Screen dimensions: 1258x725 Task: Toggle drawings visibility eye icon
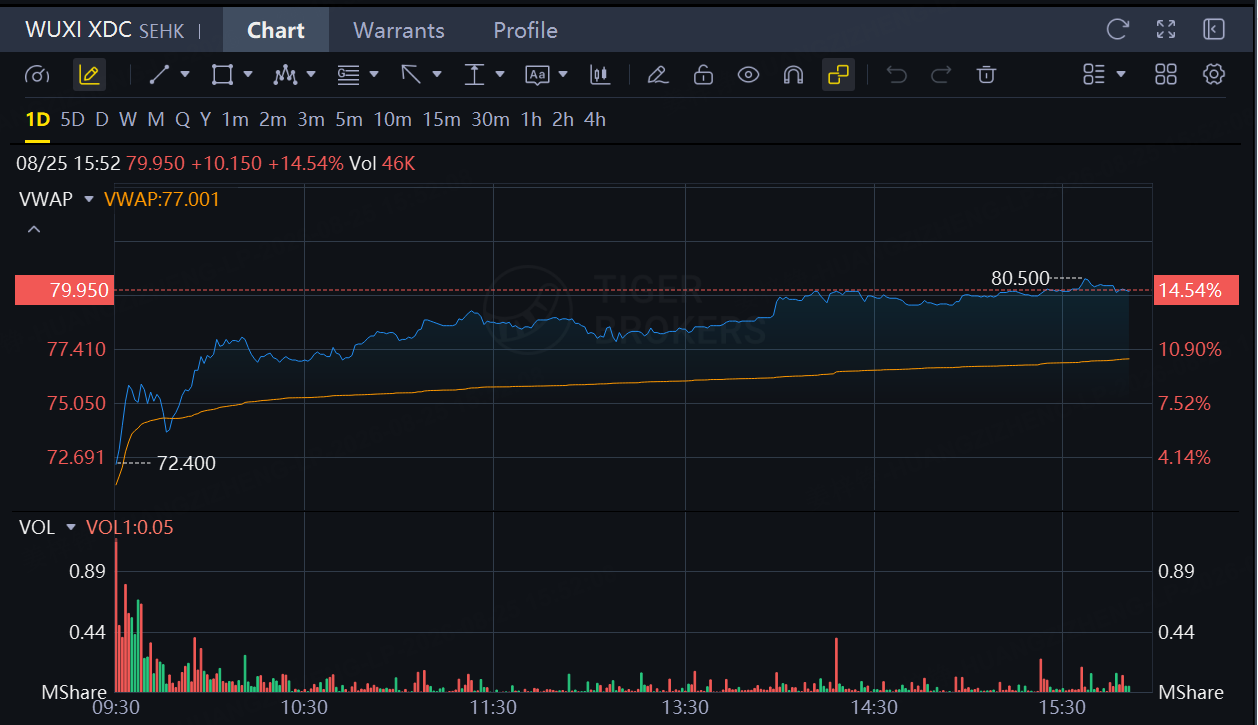(748, 75)
